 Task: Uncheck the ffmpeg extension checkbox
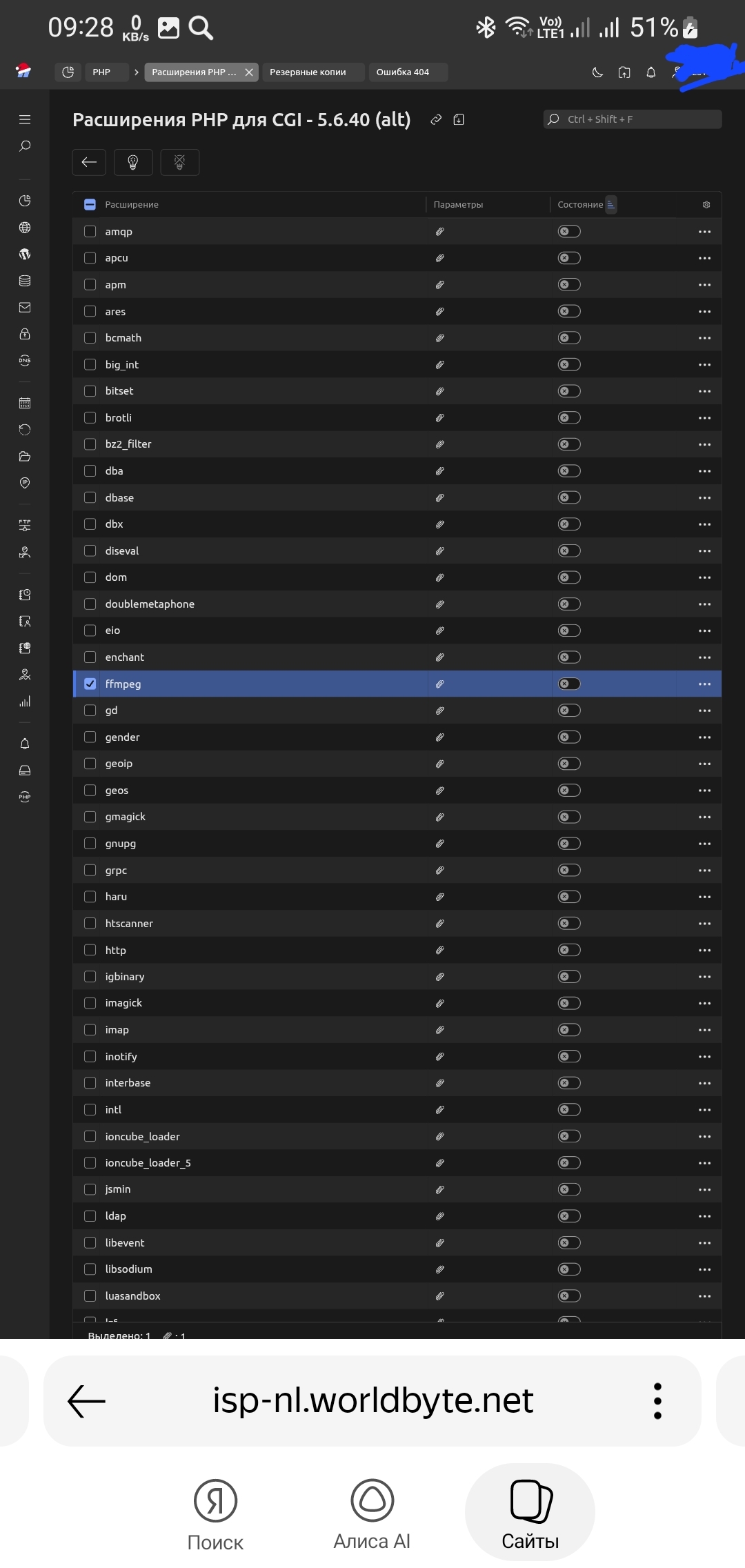click(90, 684)
